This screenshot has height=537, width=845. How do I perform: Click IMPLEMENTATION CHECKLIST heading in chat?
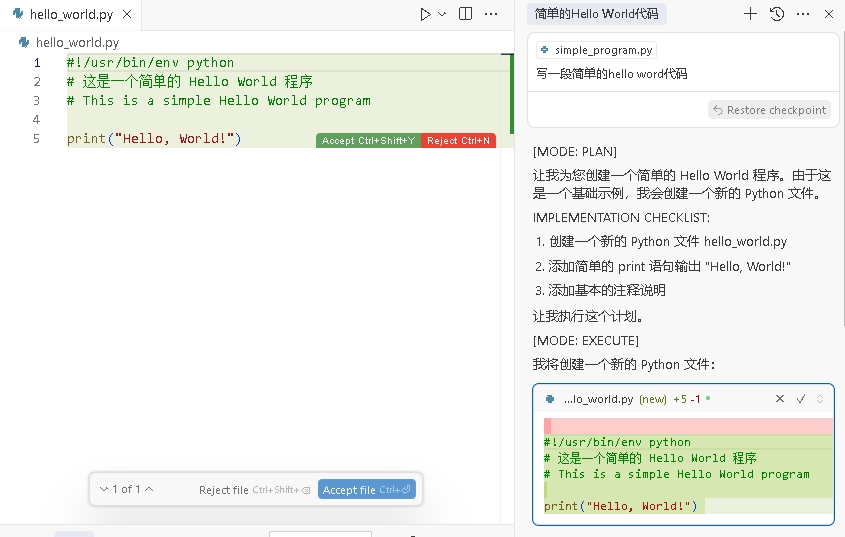click(621, 217)
